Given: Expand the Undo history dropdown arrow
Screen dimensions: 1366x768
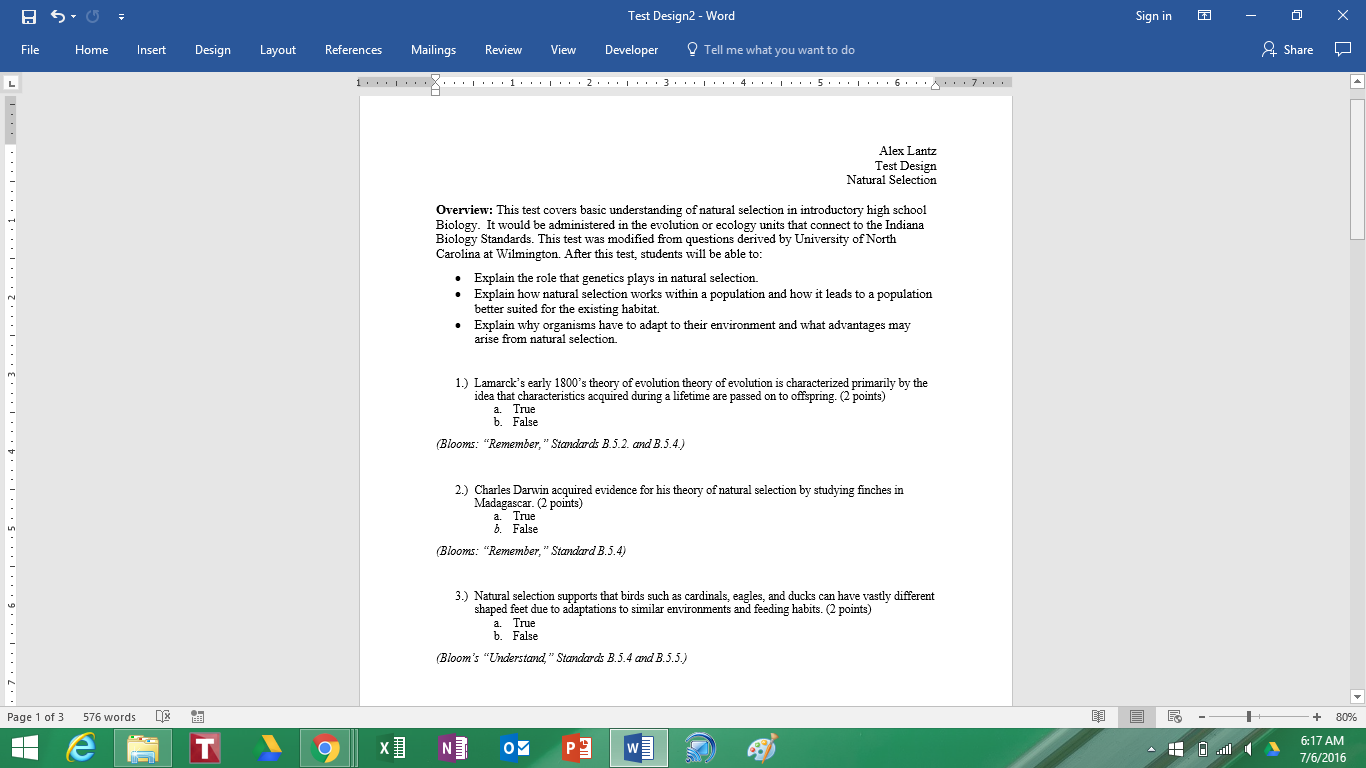Looking at the screenshot, I should 74,17.
